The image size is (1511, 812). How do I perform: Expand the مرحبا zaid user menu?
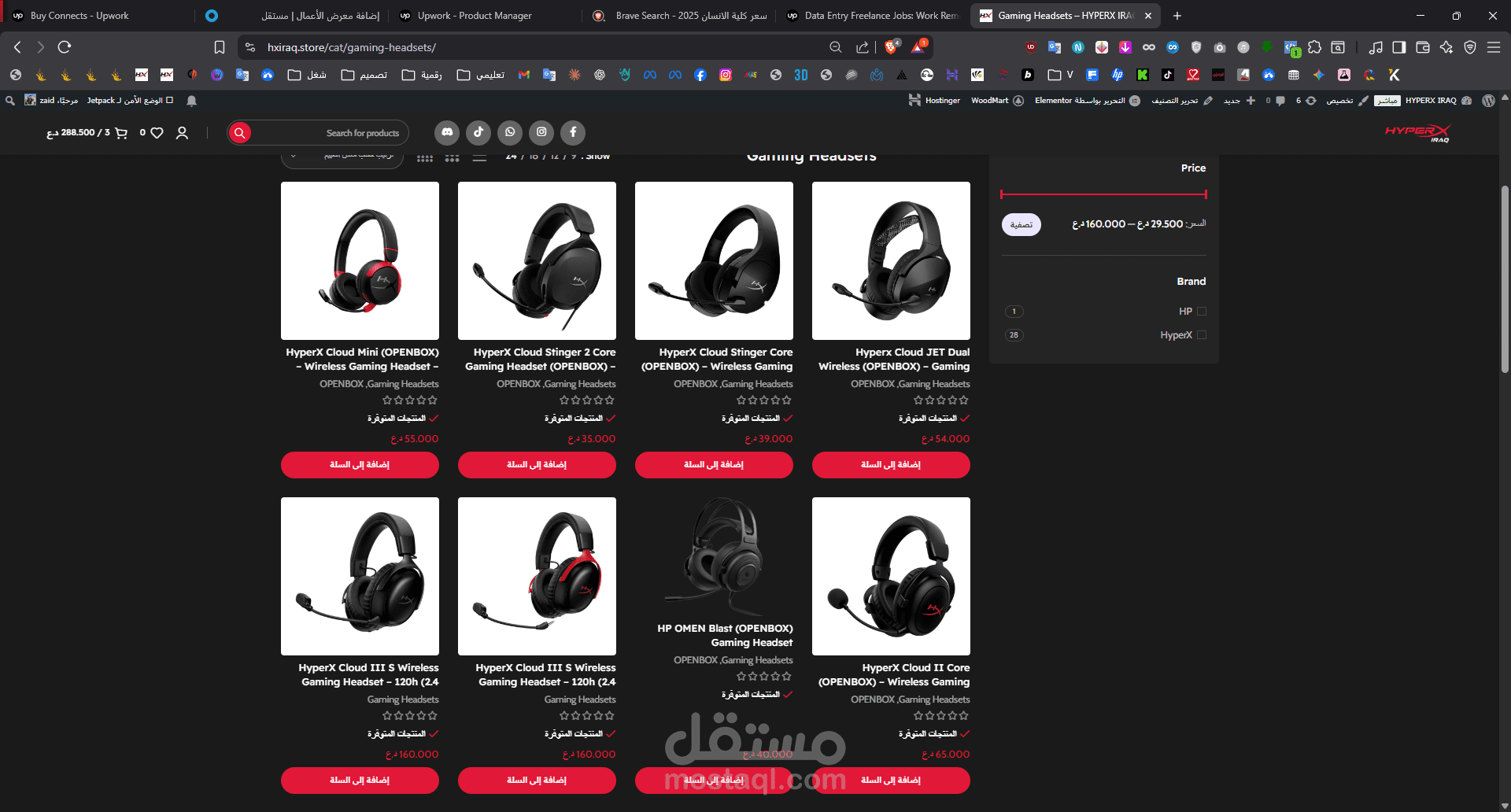pyautogui.click(x=51, y=101)
